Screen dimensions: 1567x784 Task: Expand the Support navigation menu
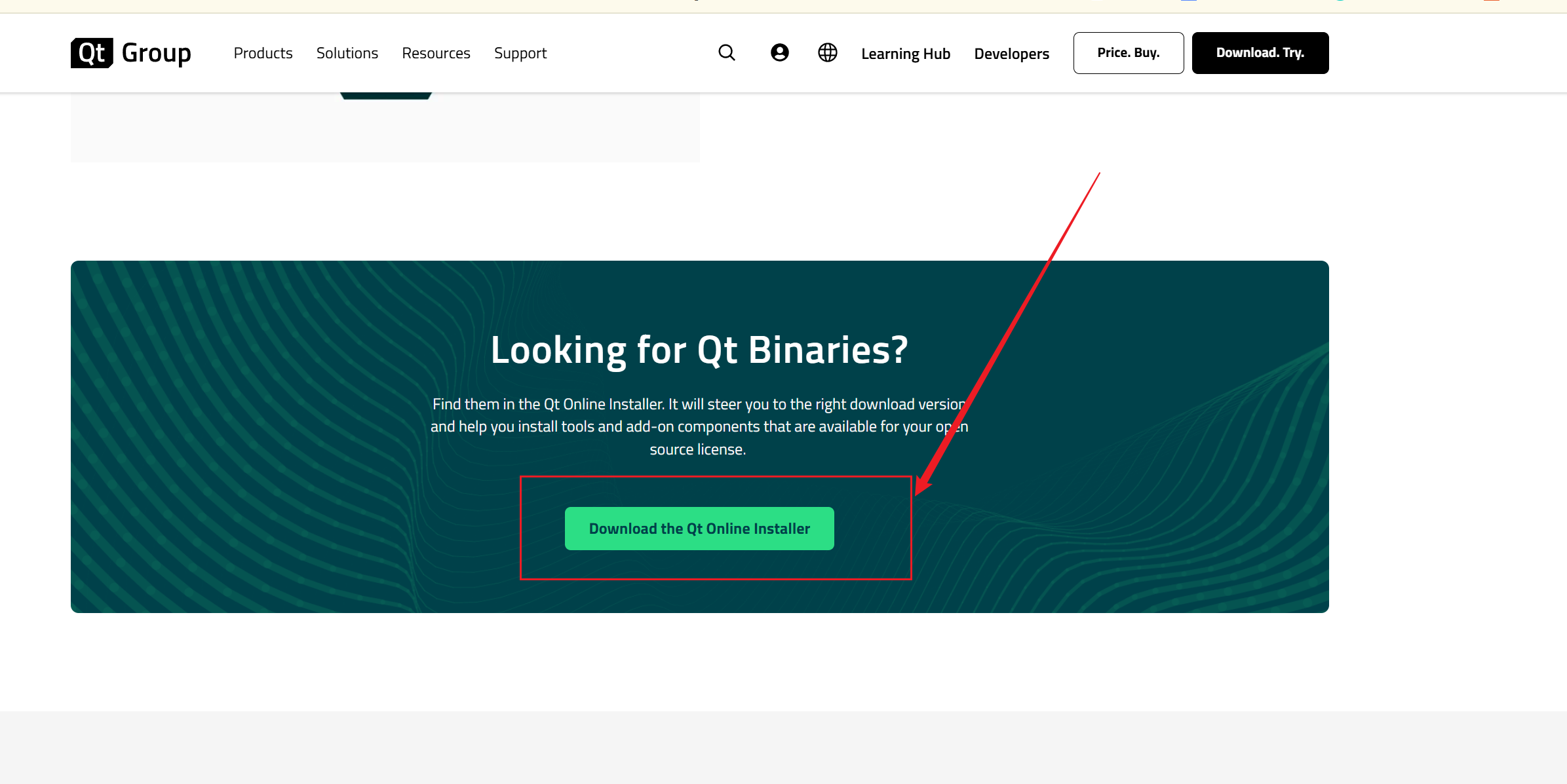tap(520, 53)
